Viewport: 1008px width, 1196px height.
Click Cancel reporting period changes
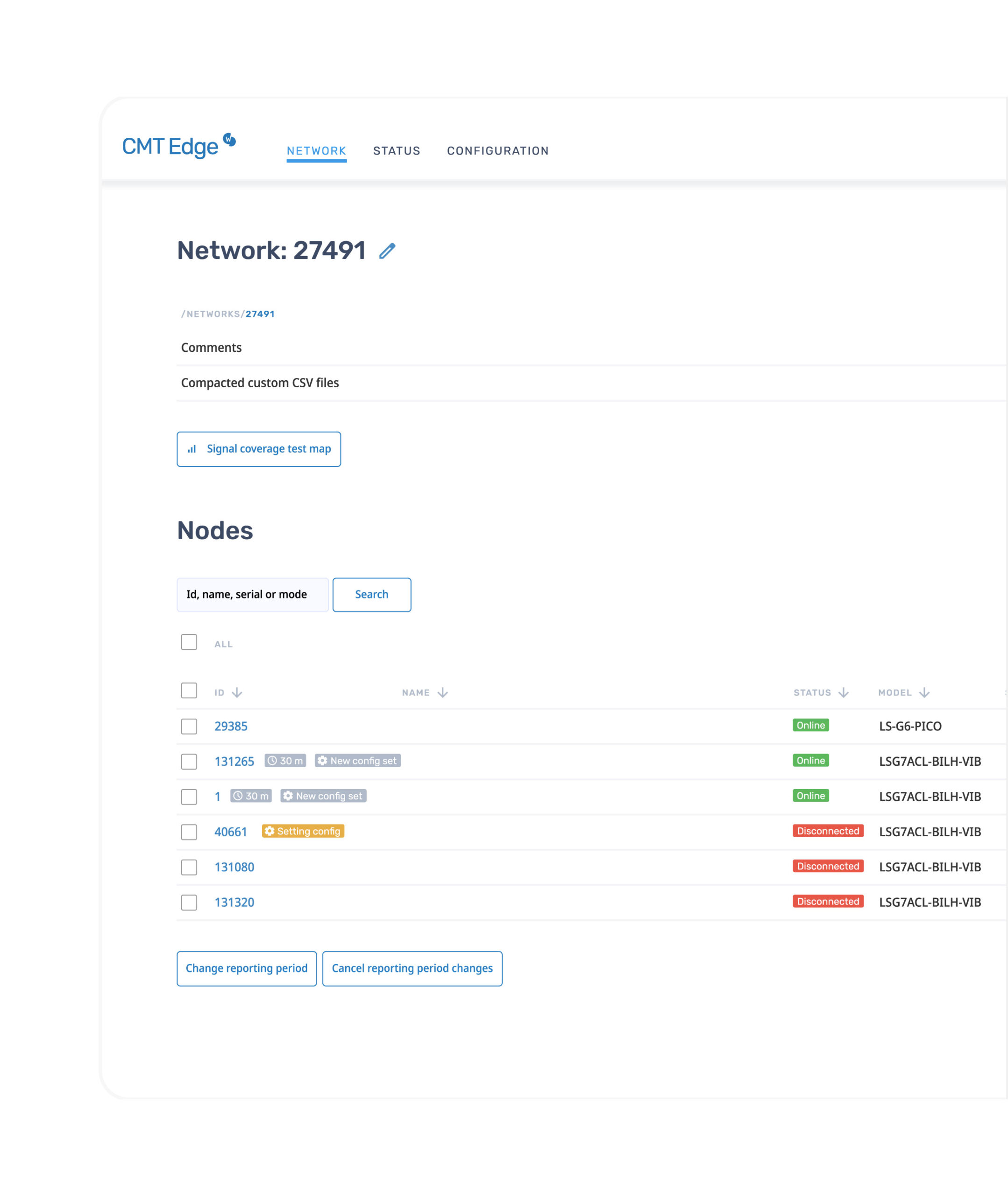click(412, 968)
